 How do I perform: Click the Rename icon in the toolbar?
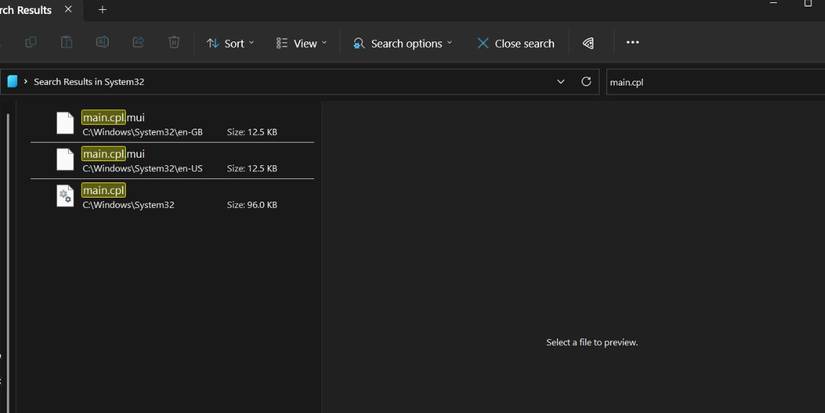[102, 42]
